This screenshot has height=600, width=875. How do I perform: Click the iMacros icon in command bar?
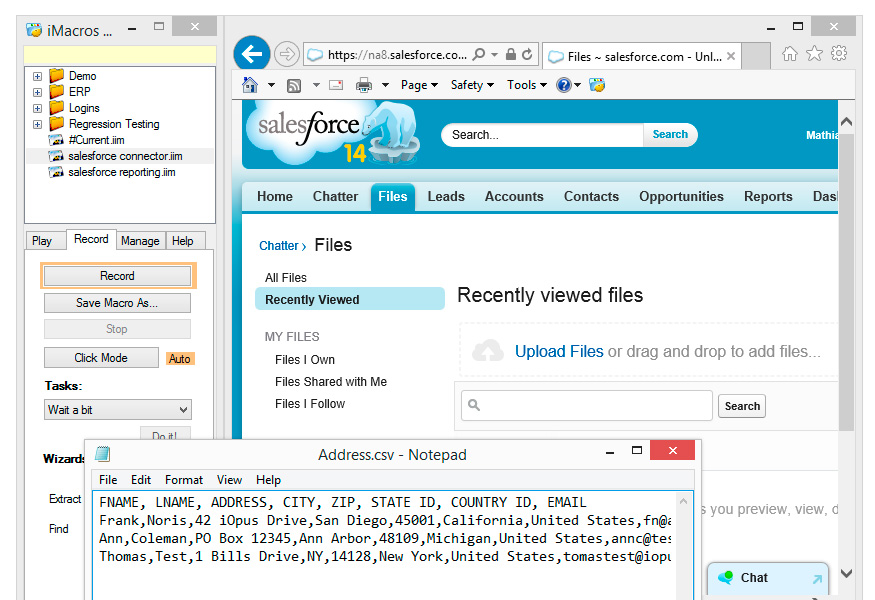pos(597,85)
